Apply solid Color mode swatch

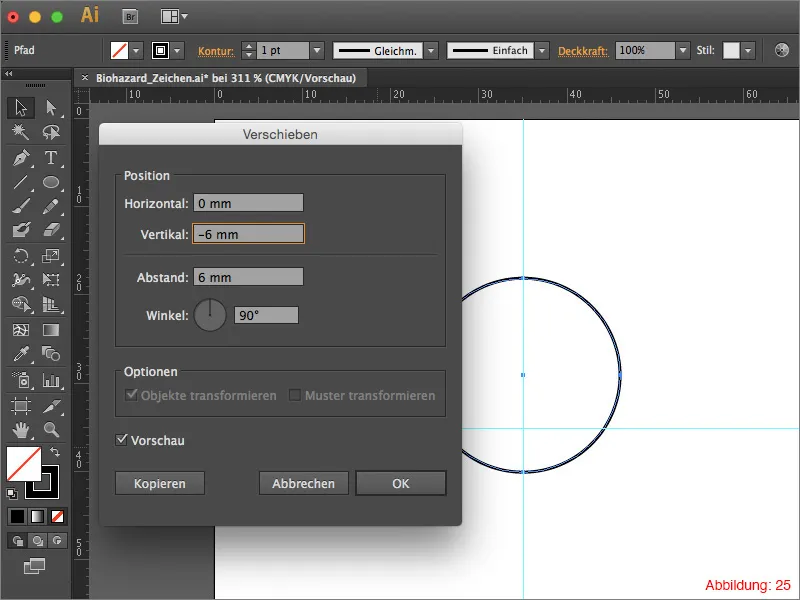point(17,517)
